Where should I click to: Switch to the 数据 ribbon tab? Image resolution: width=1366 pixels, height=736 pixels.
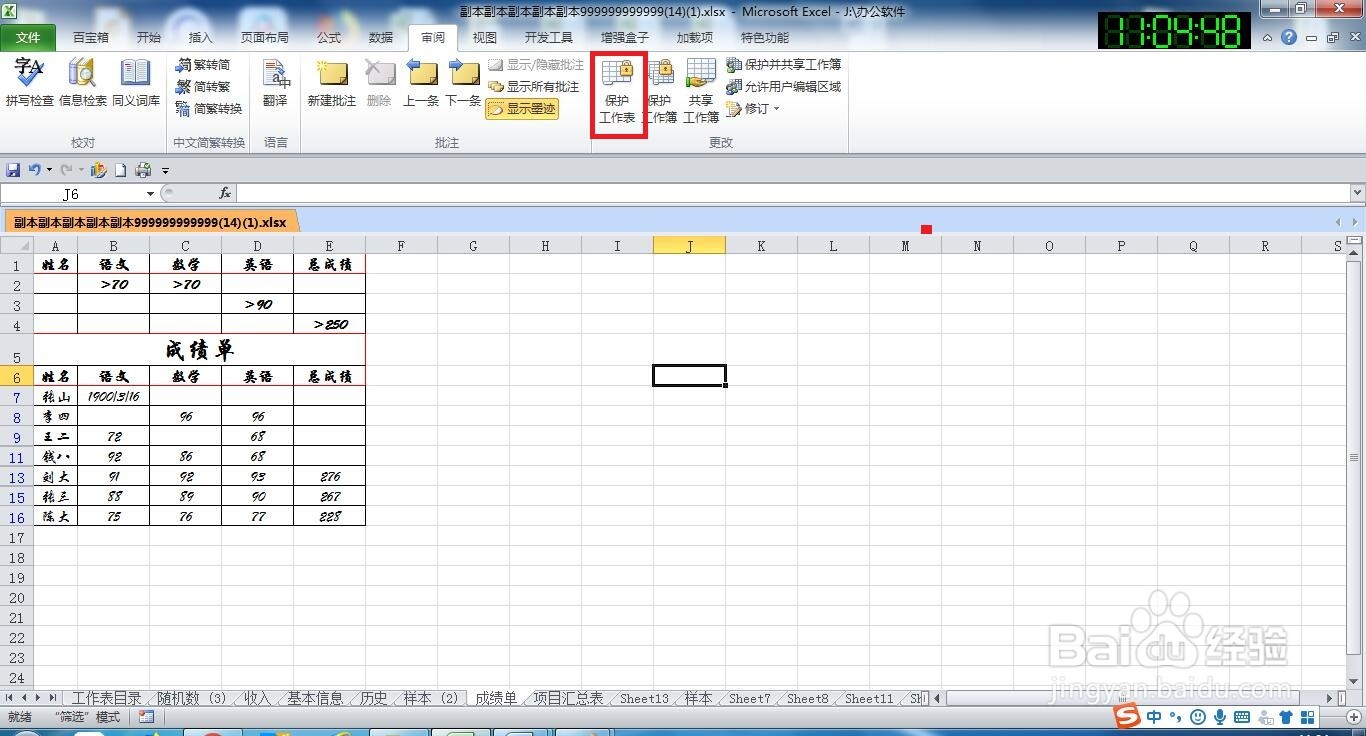click(x=381, y=38)
